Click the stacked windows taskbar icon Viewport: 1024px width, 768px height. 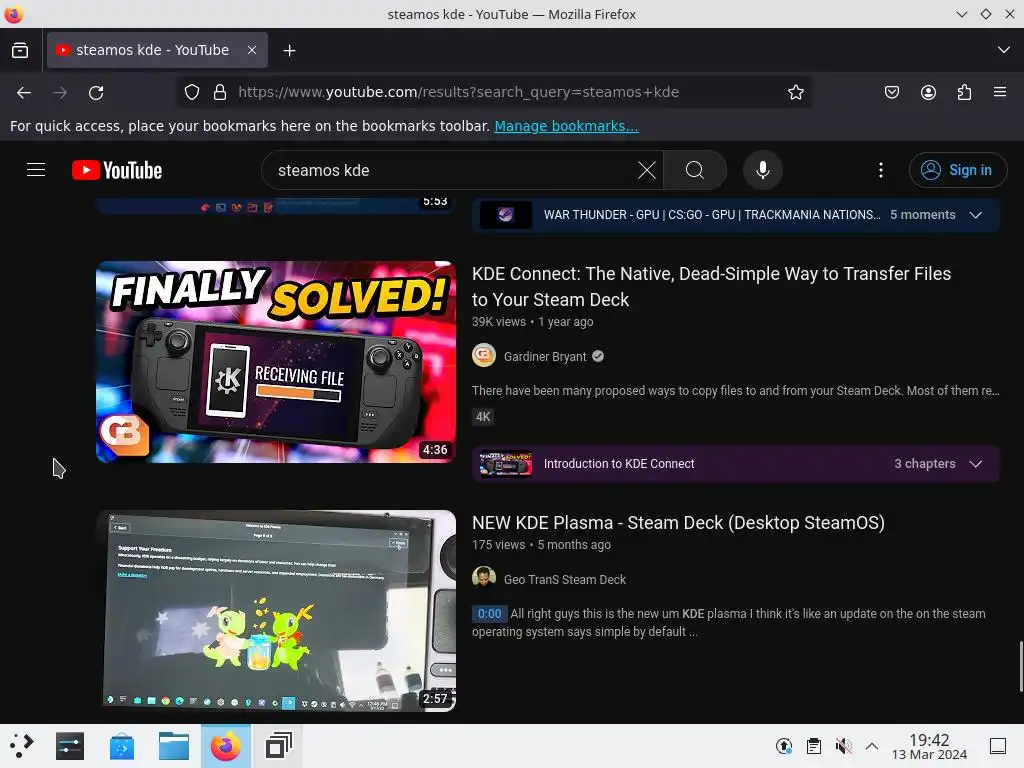pos(278,746)
